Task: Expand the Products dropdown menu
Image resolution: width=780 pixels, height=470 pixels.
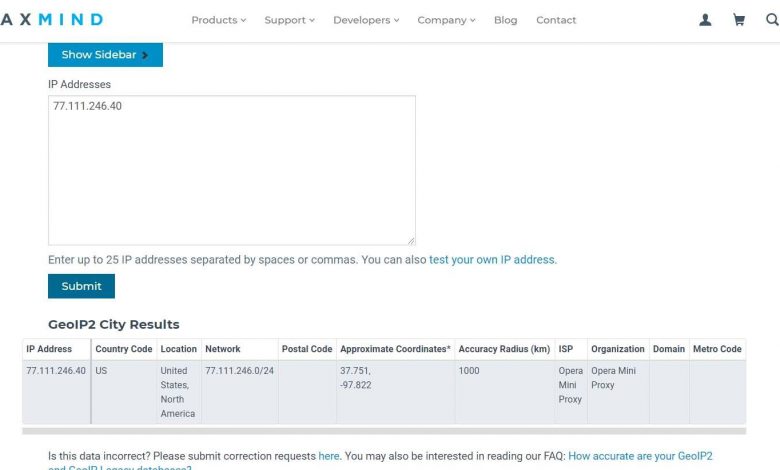Action: pos(218,20)
